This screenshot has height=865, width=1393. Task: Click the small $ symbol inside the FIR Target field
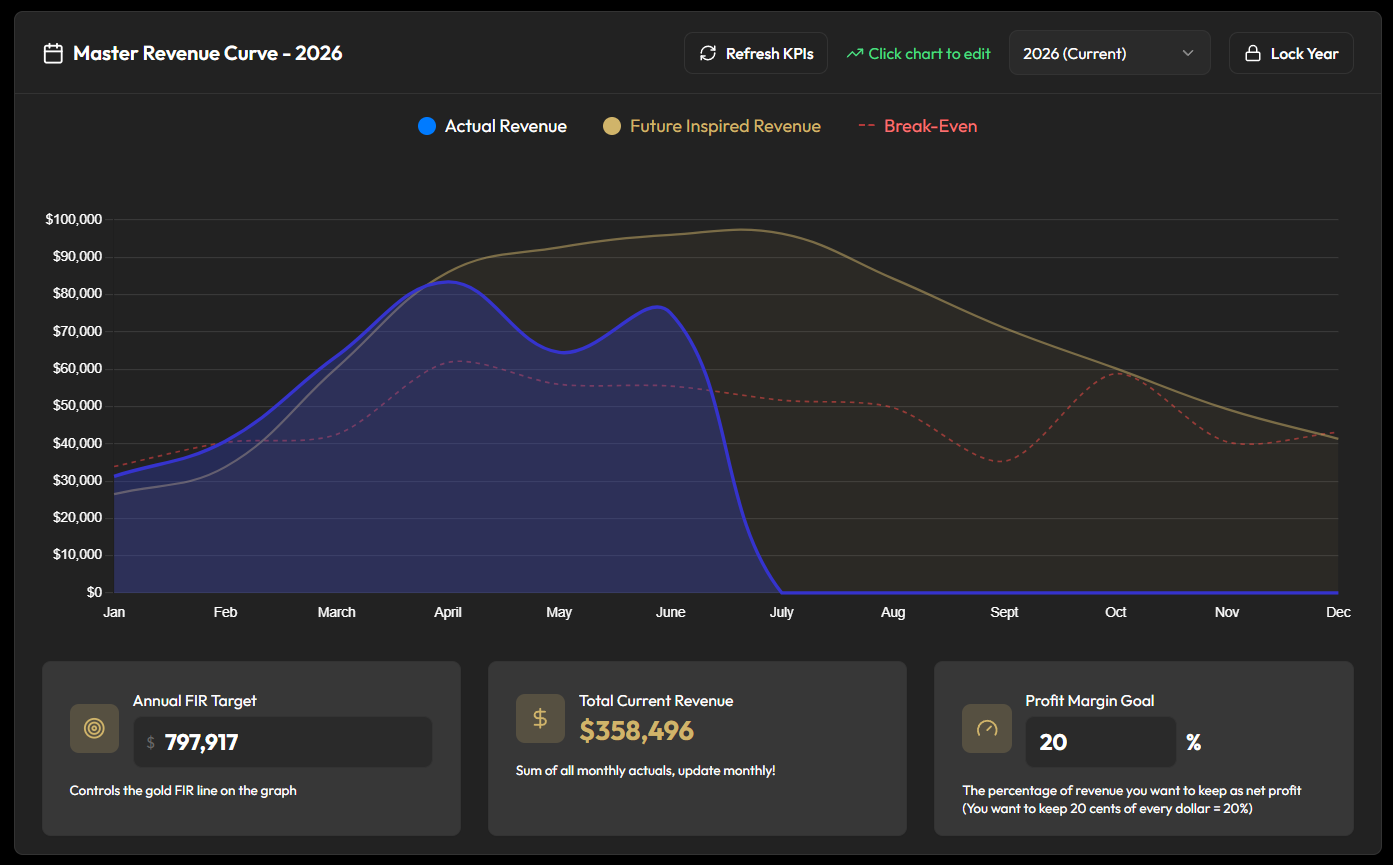pos(151,742)
